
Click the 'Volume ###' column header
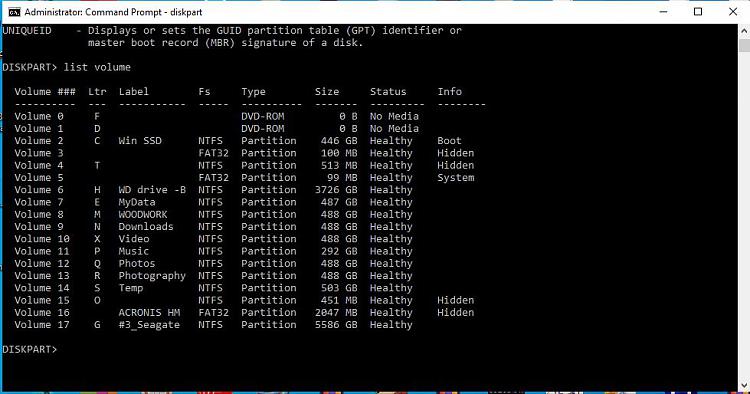45,92
